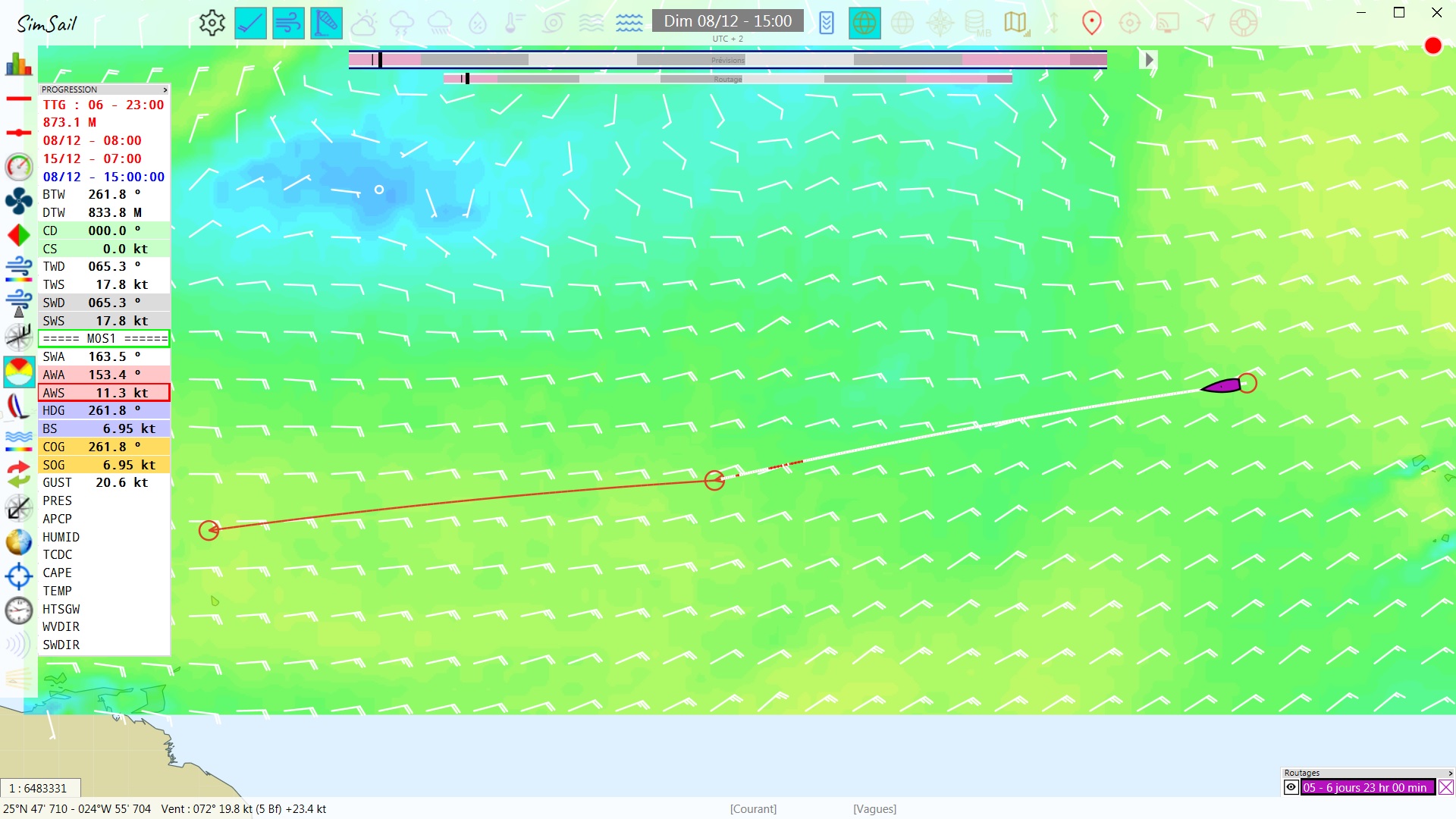This screenshot has height=819, width=1456.
Task: Click the port-starboard red-green diamond icon
Action: point(18,235)
